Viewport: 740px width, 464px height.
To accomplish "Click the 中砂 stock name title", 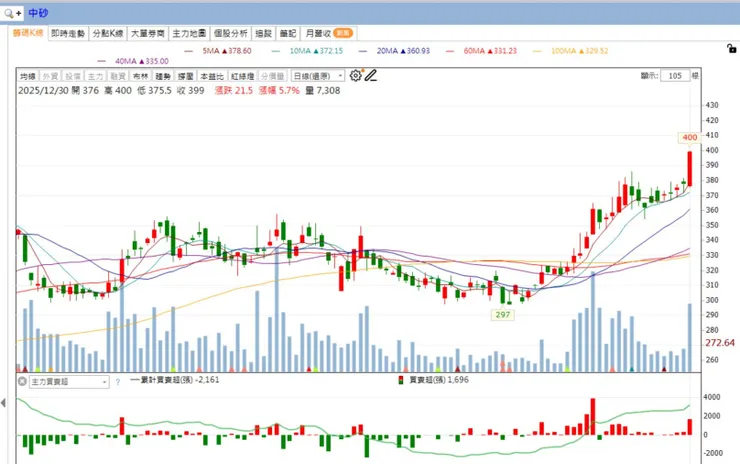I will [x=38, y=13].
